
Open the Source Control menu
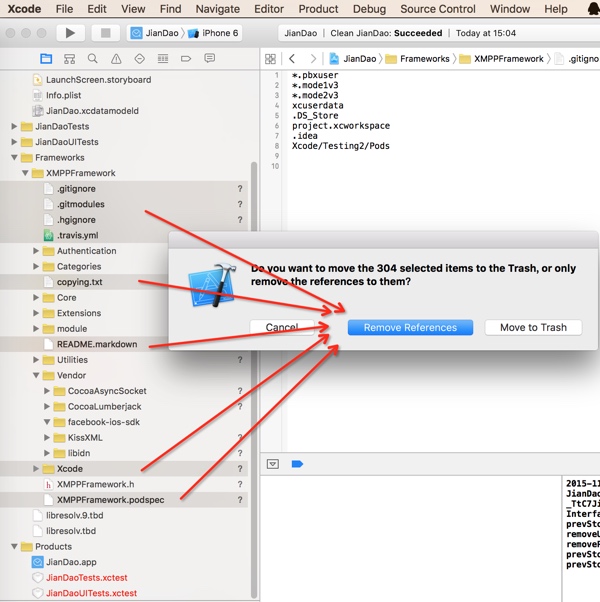pyautogui.click(x=438, y=9)
